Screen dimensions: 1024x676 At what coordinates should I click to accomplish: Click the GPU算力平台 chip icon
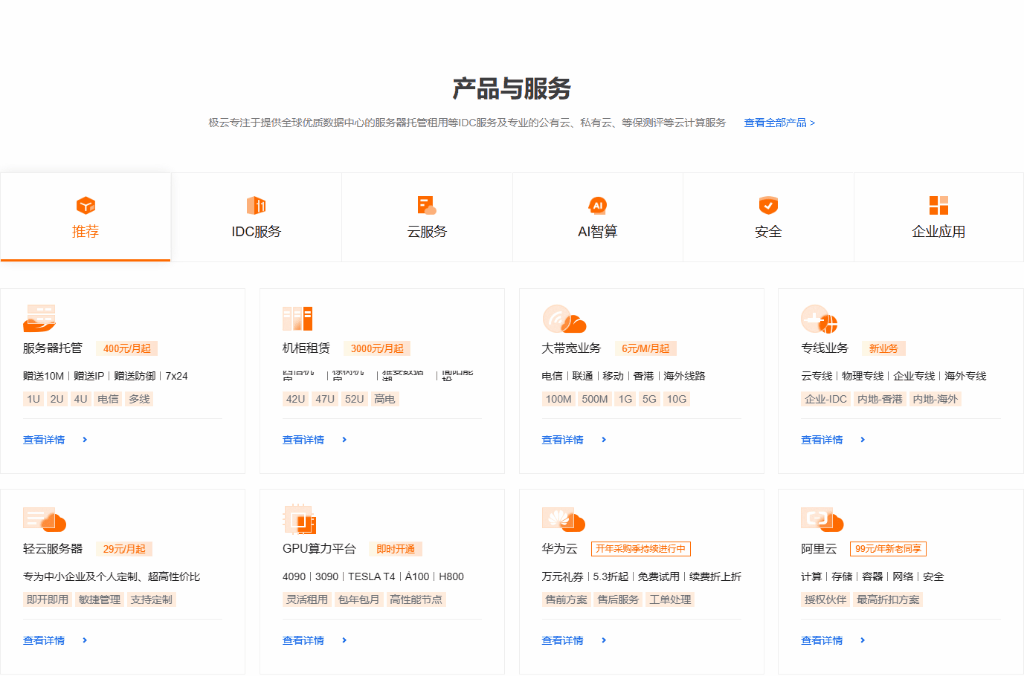point(299,519)
